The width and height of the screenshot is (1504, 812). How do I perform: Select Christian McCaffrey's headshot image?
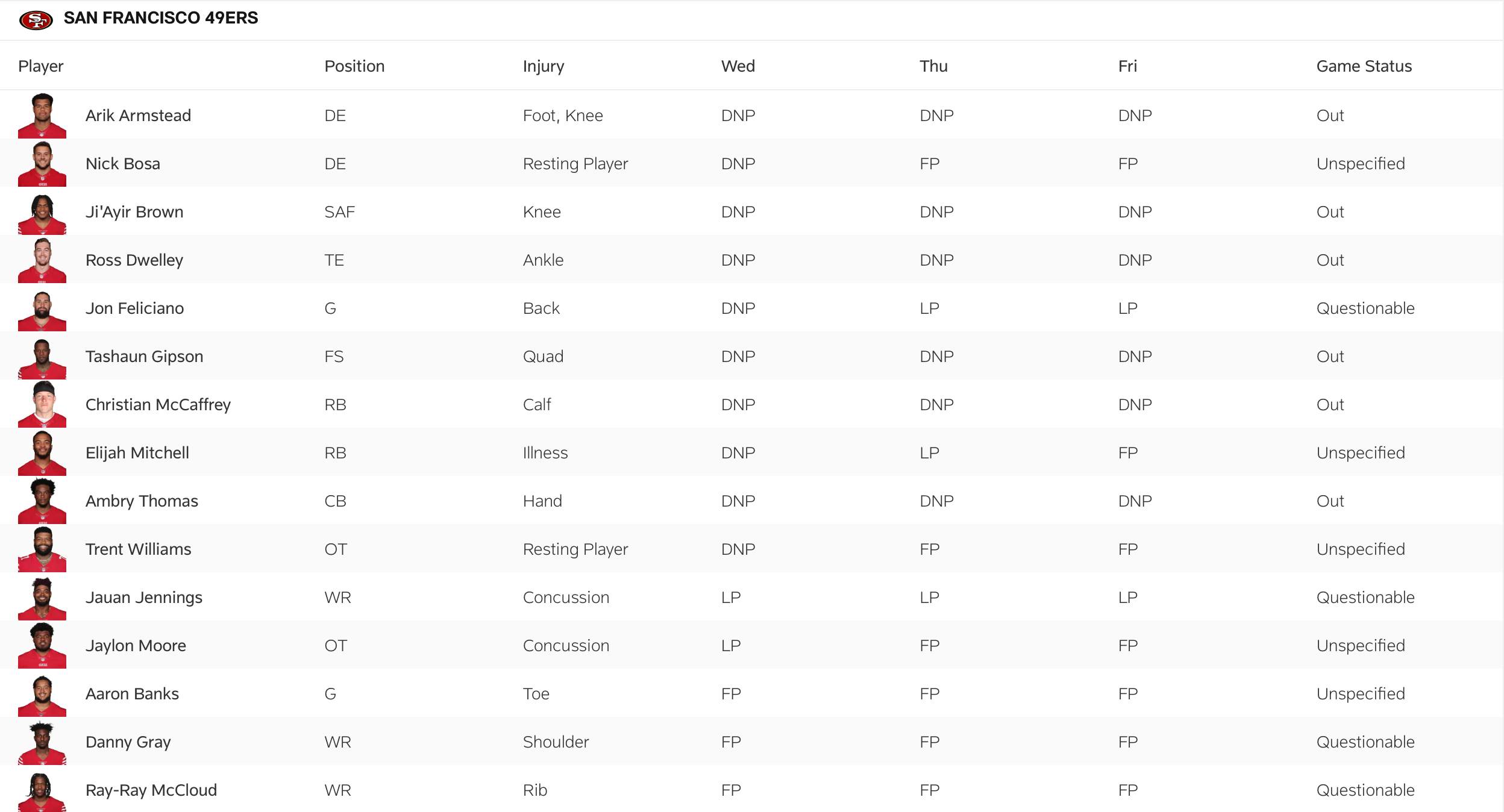(42, 405)
